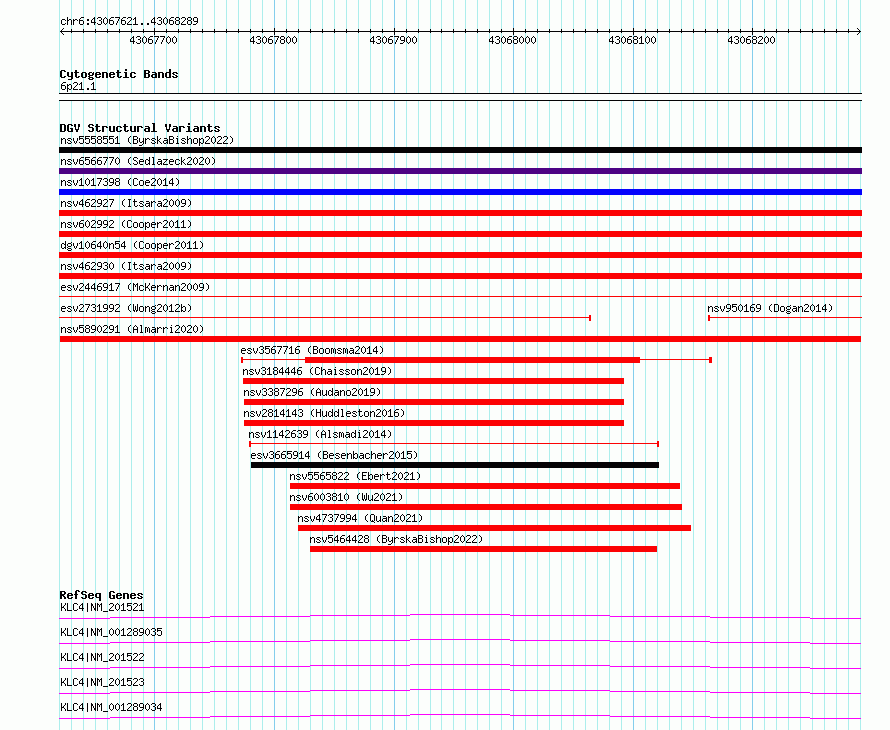Click red bar under nsv5565822 Ebert2021

pos(485,486)
